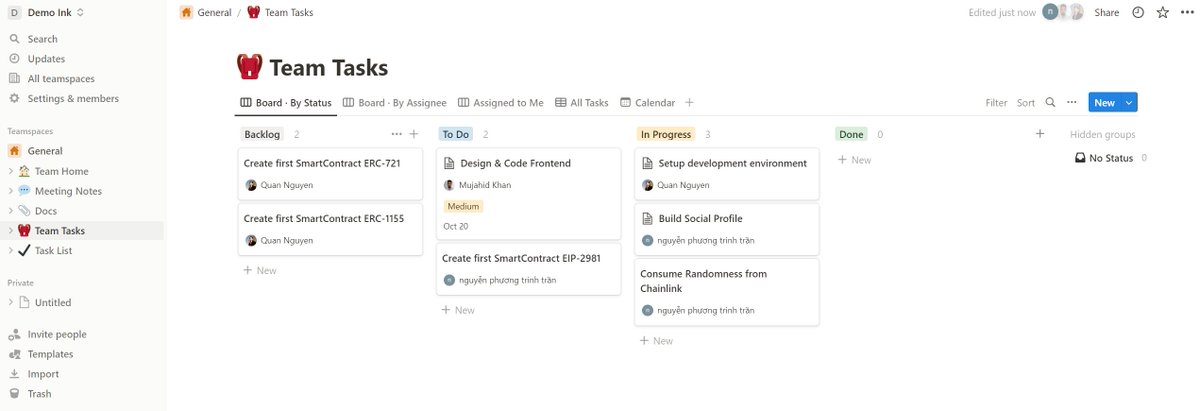Switch to Board · By Status view
Screen dimensions: 1200x411
click(286, 102)
